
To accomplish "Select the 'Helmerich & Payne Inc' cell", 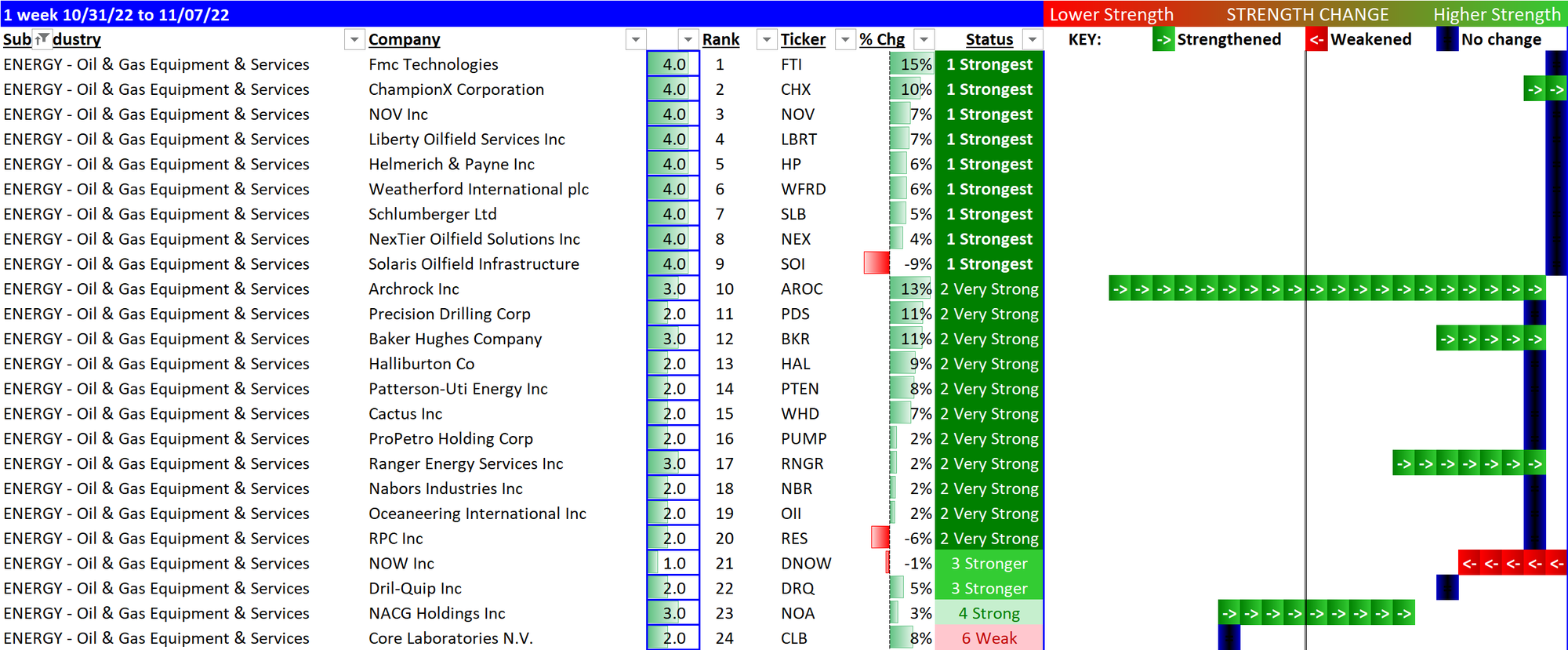I will (x=452, y=165).
